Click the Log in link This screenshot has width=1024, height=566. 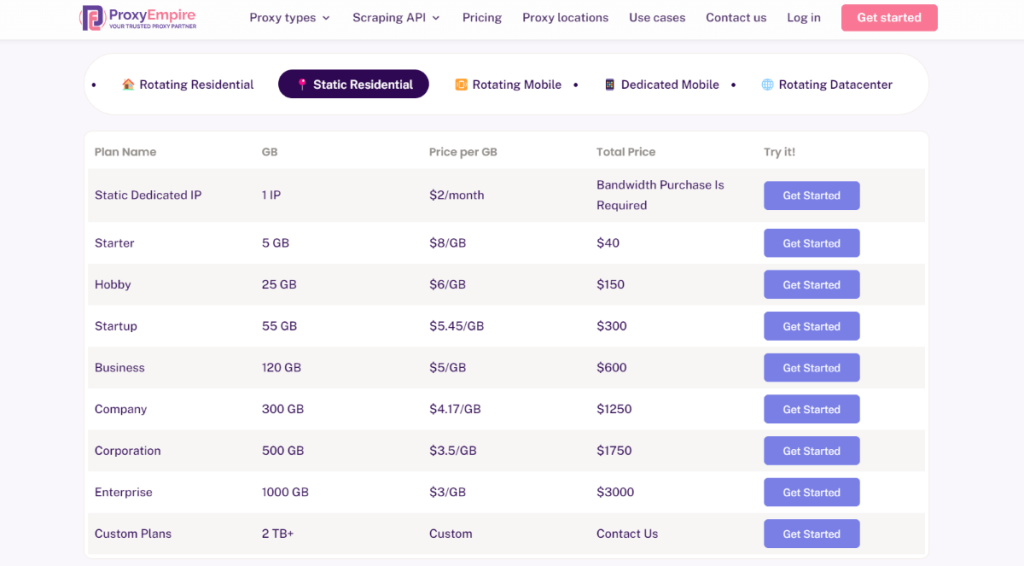(804, 18)
